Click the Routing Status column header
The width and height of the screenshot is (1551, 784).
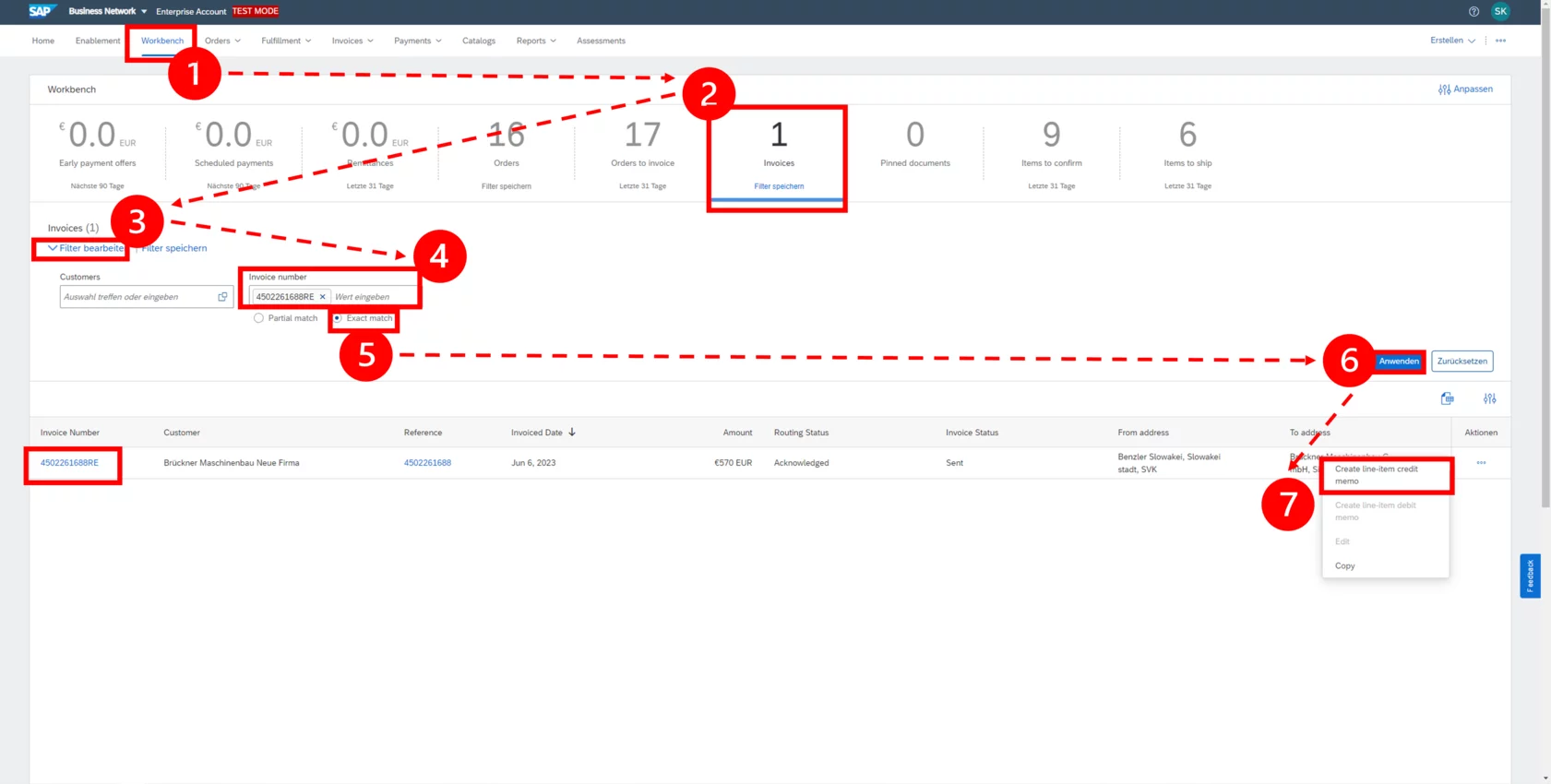[801, 433]
